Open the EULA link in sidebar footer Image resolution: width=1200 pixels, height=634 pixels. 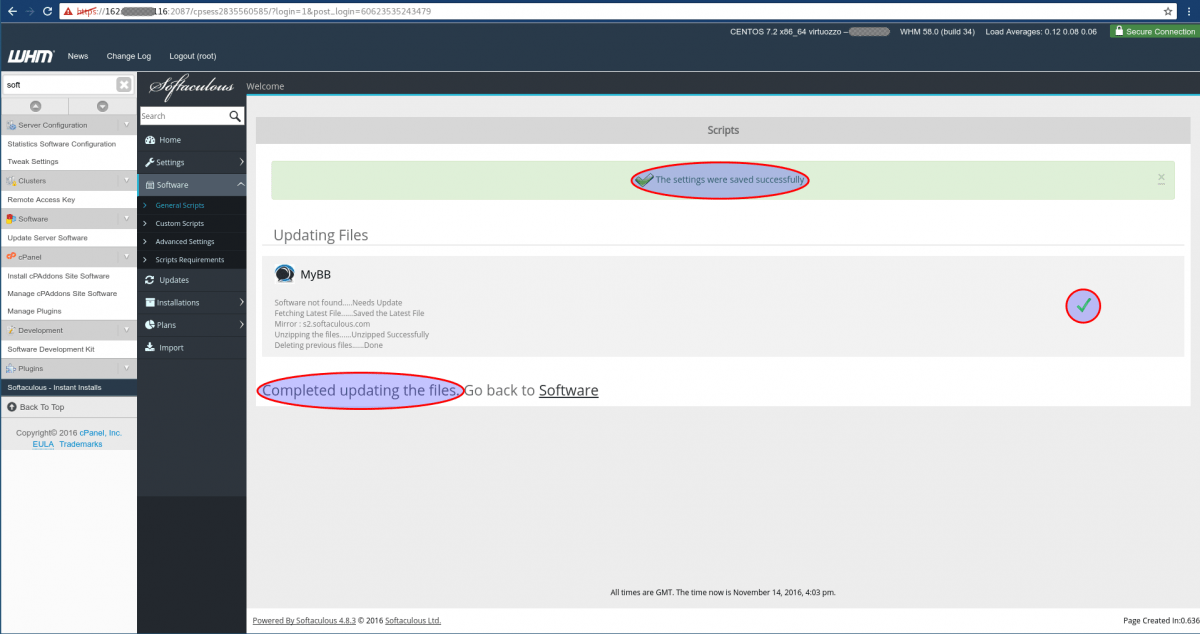pyautogui.click(x=42, y=443)
